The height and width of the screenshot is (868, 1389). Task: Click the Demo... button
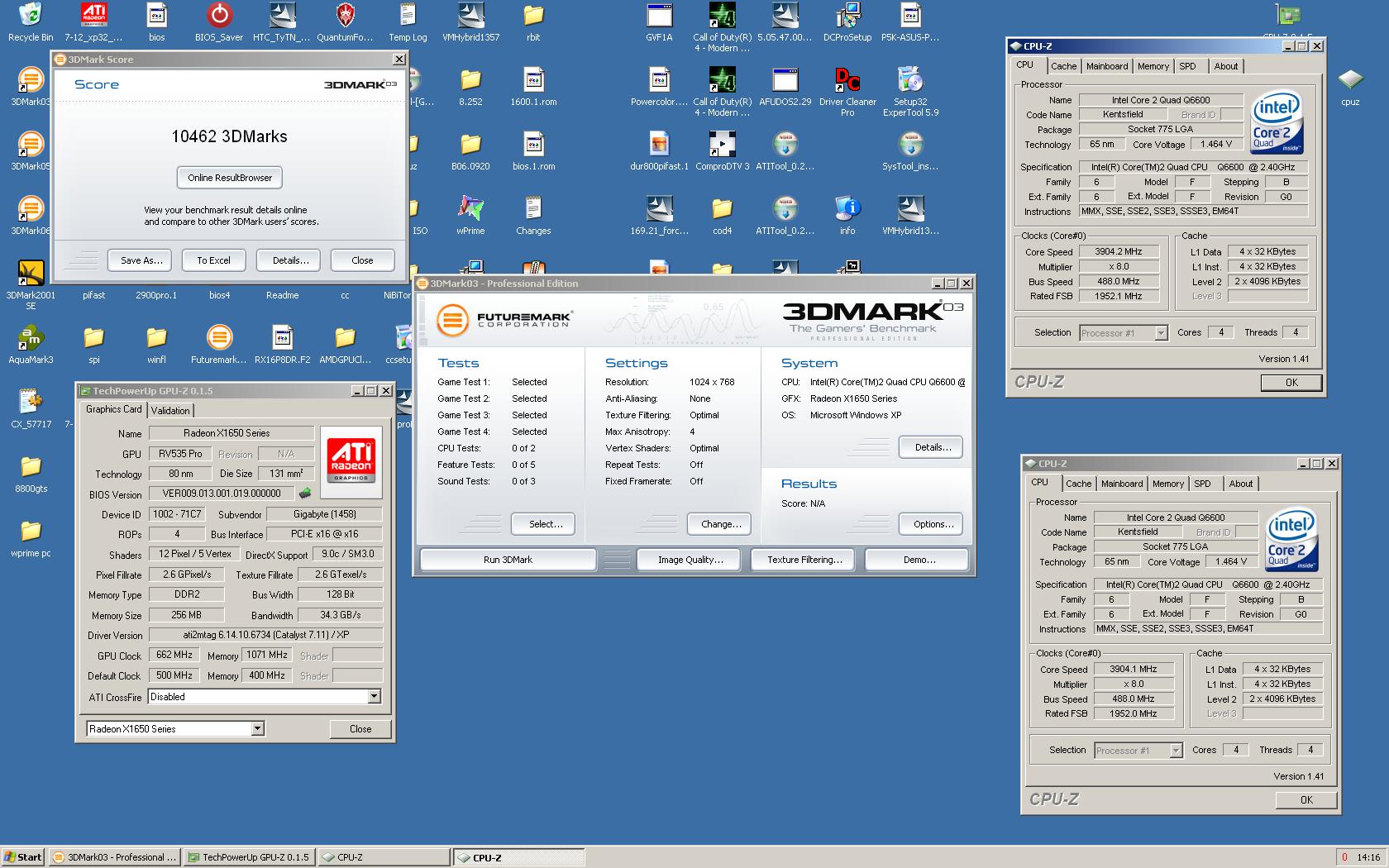[916, 560]
